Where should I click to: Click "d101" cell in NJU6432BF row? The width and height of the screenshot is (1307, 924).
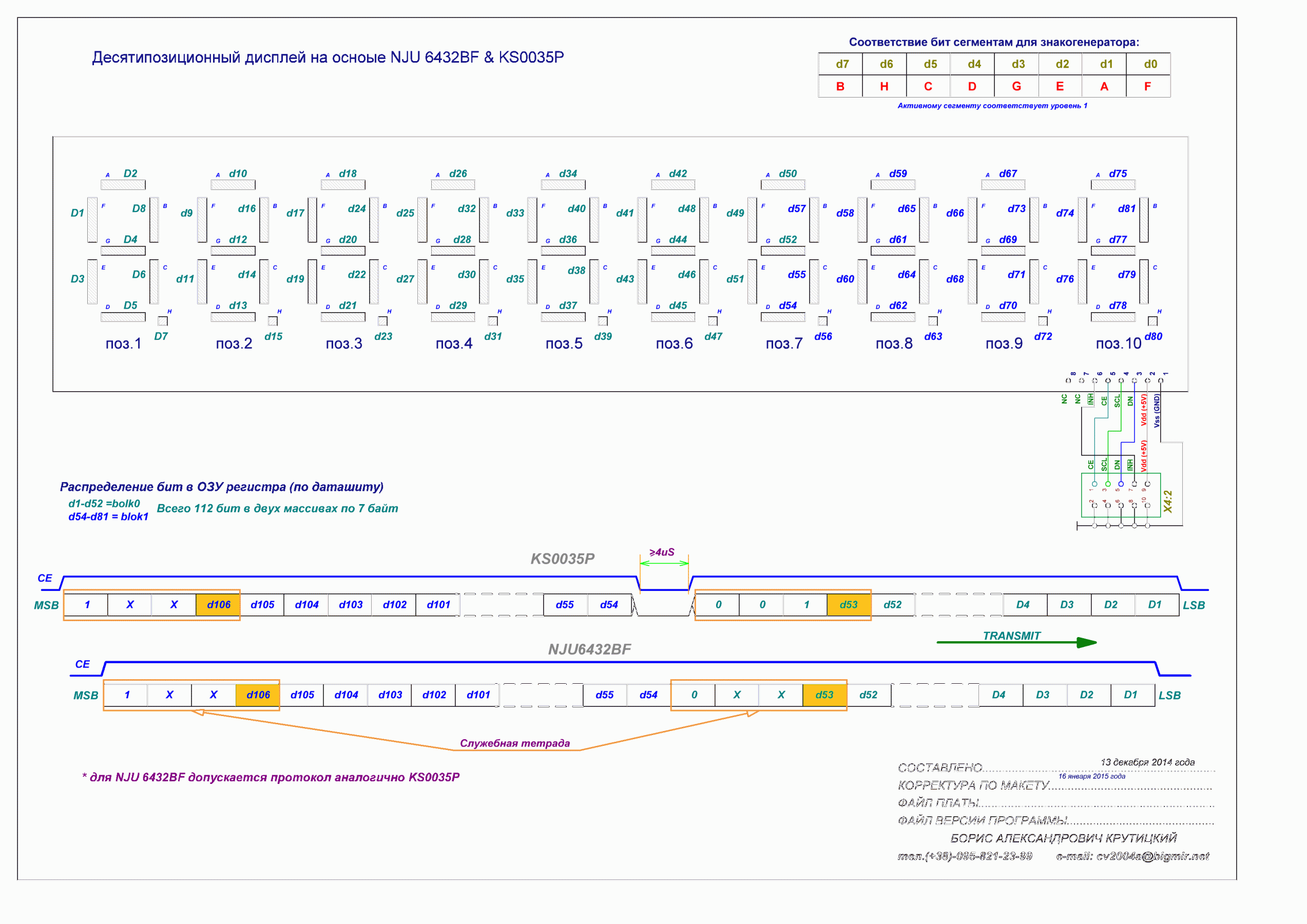[478, 695]
